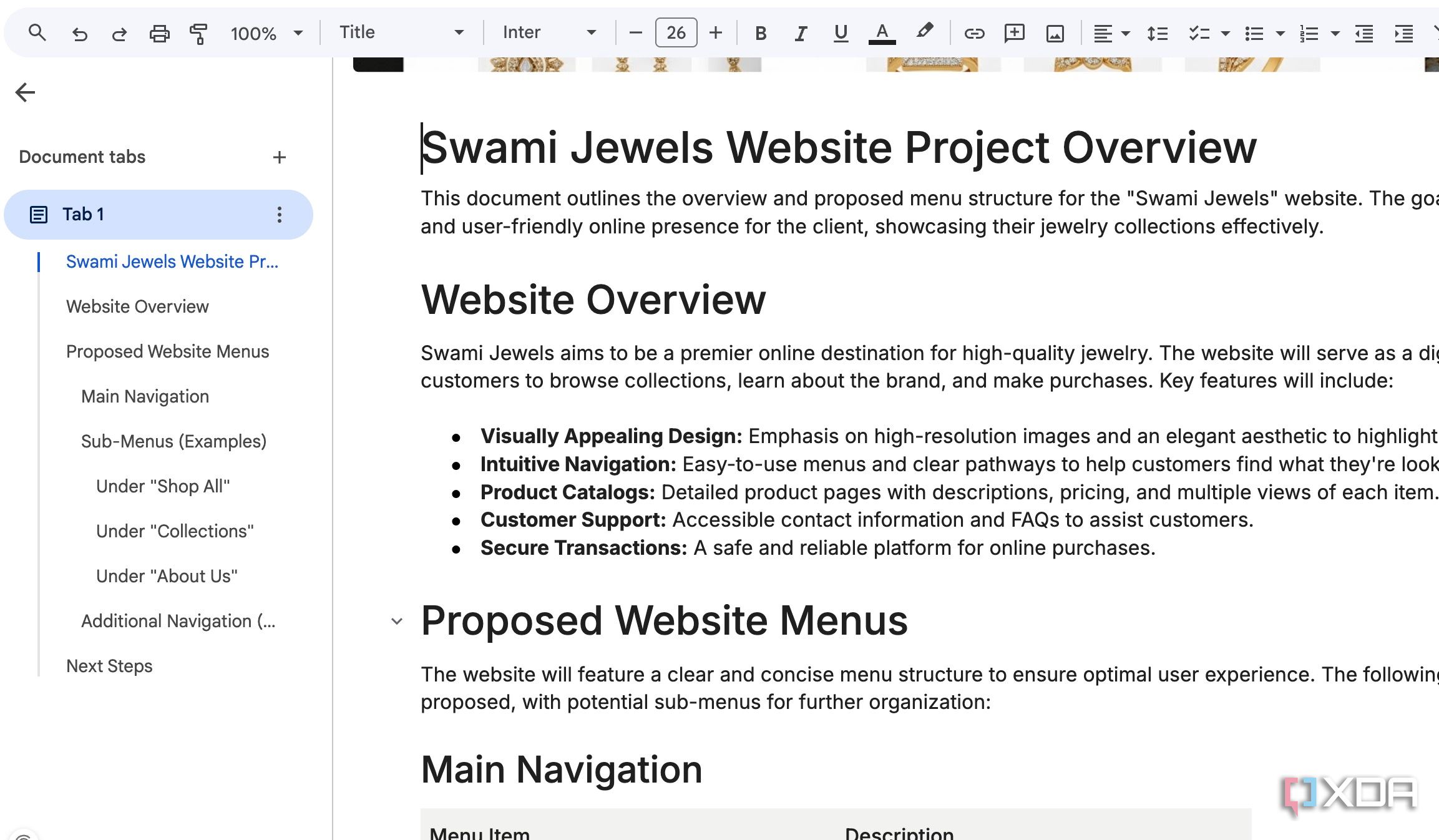1439x840 pixels.
Task: Add a new document tab
Action: tap(279, 157)
